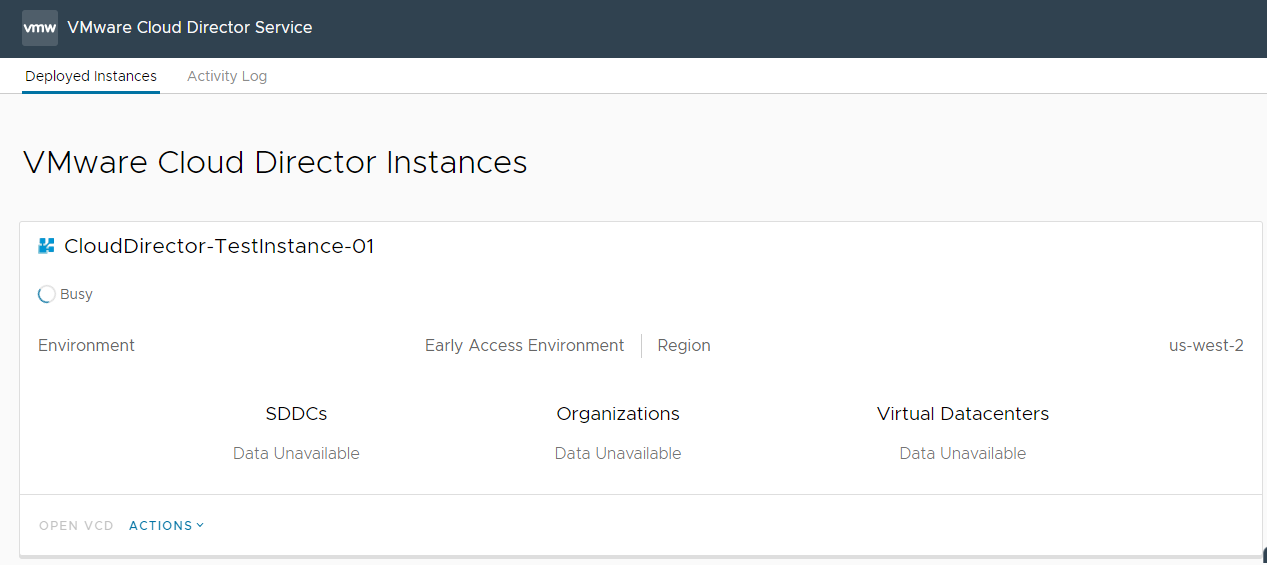Image resolution: width=1267 pixels, height=565 pixels.
Task: Click the OPEN VCD button
Action: [76, 525]
